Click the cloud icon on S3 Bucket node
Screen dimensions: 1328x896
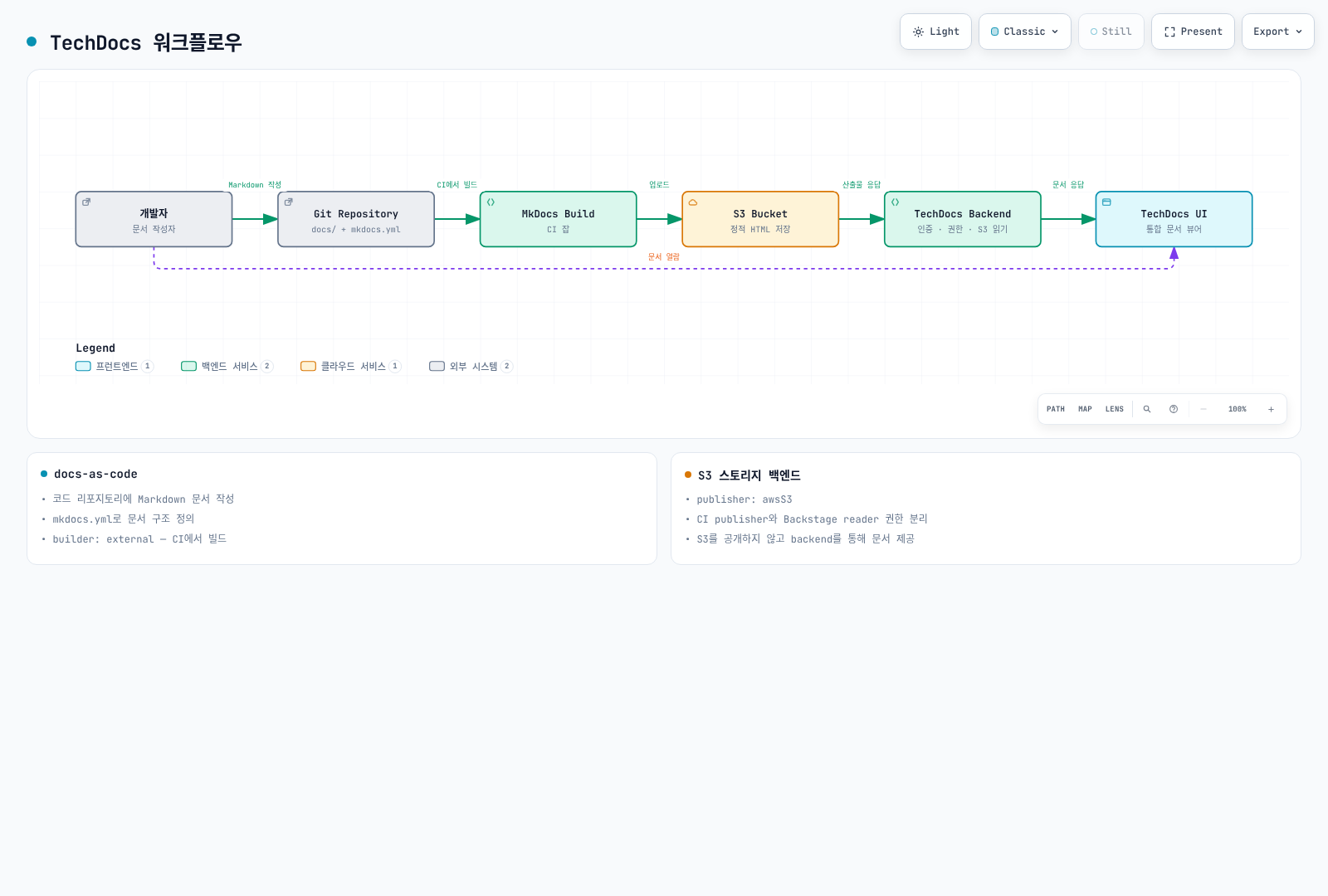pyautogui.click(x=693, y=202)
